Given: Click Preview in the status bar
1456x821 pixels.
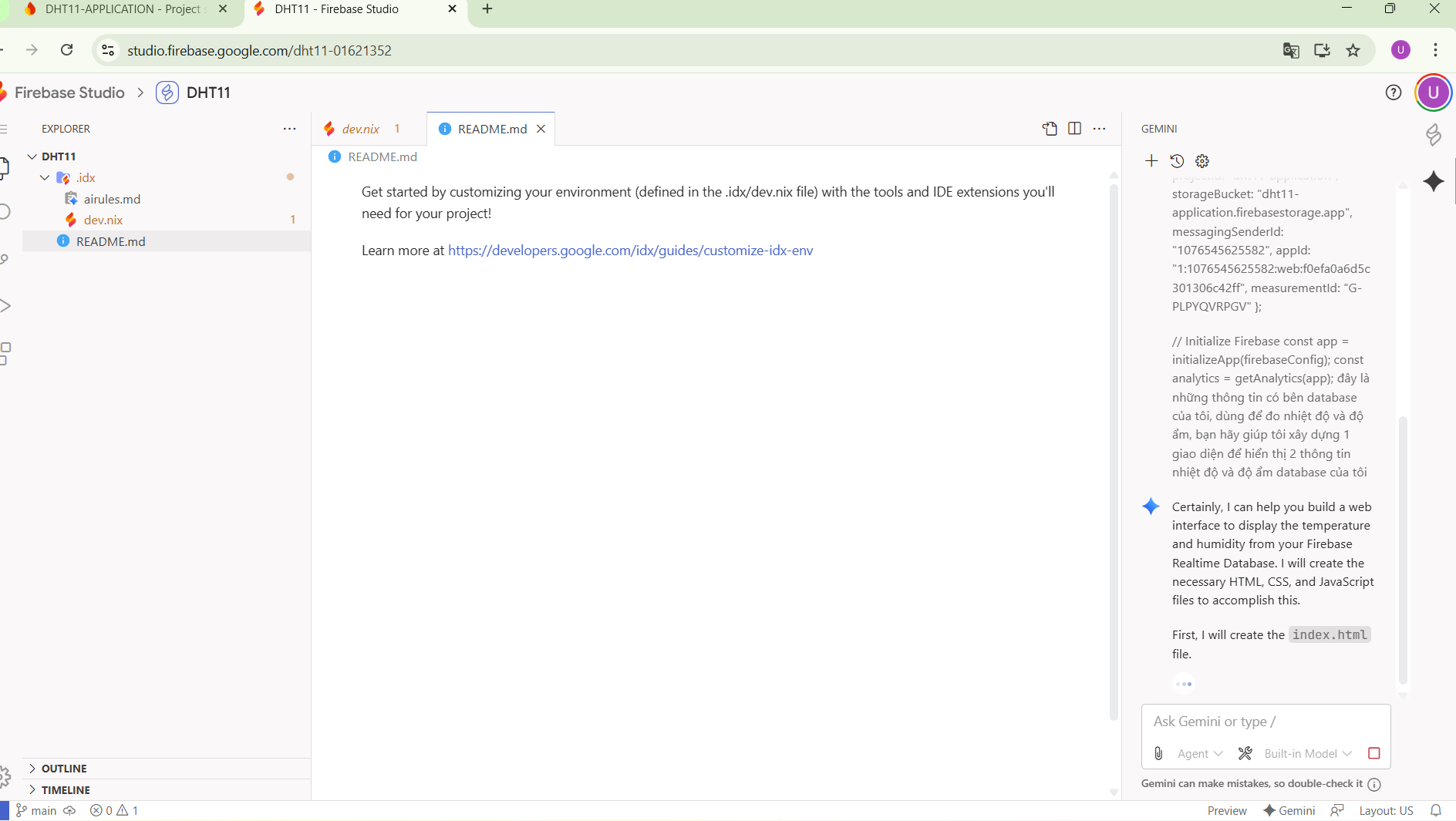Looking at the screenshot, I should 1226,810.
